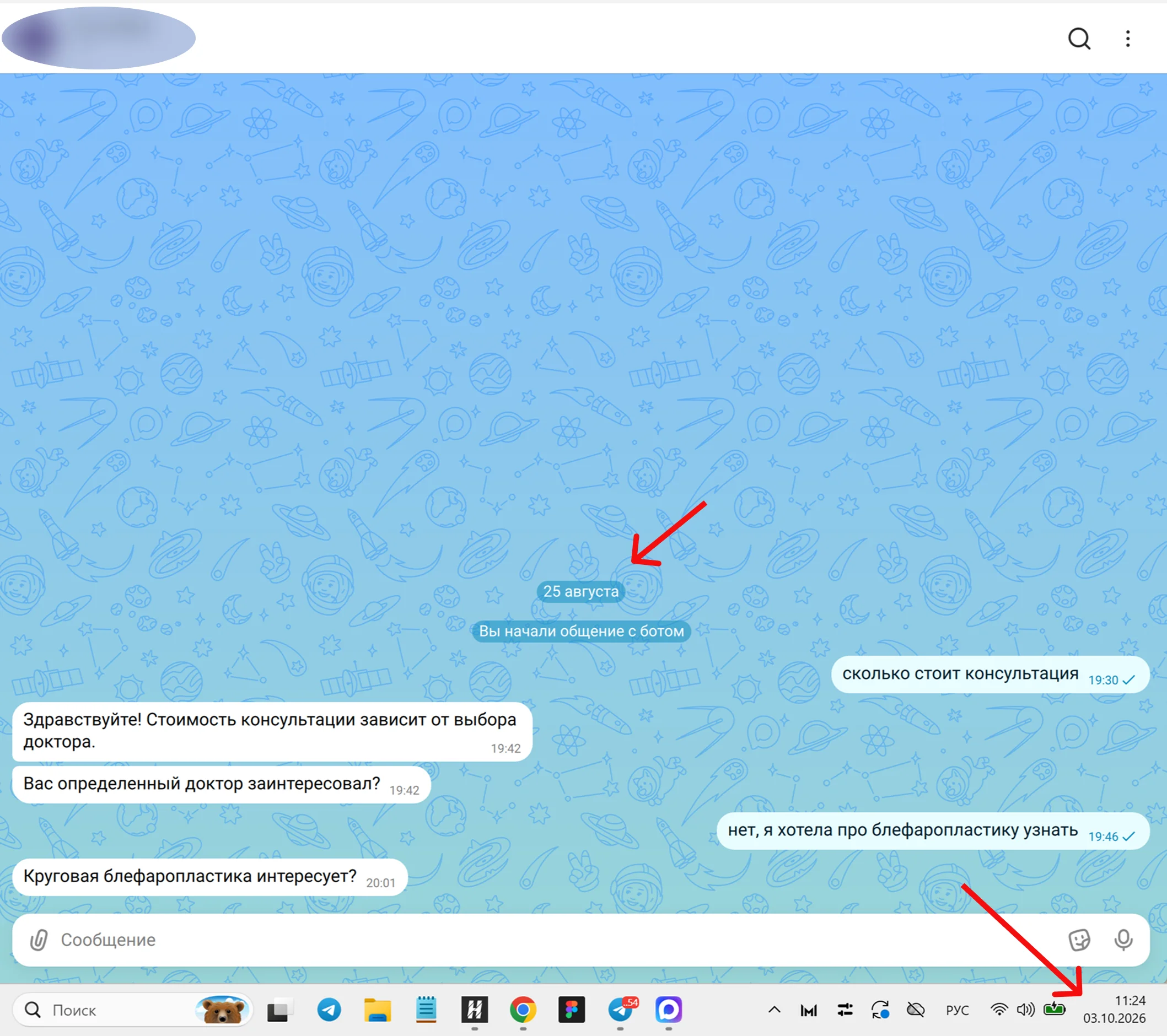Screen dimensions: 1167x1036
Task: Open search in this chat
Action: click(1079, 39)
